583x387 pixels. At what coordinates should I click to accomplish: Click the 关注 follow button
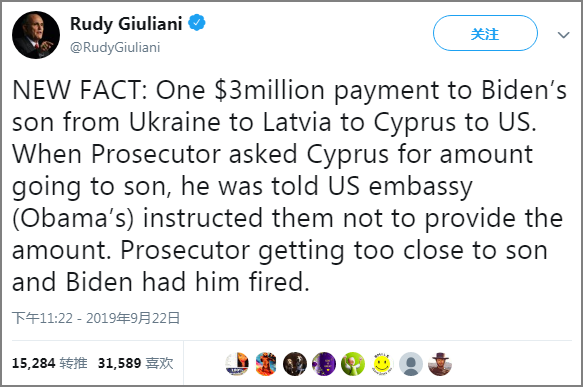pyautogui.click(x=485, y=33)
